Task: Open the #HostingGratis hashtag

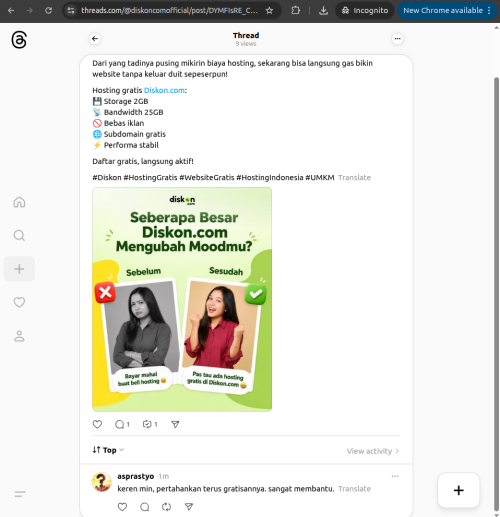Action: (150, 178)
